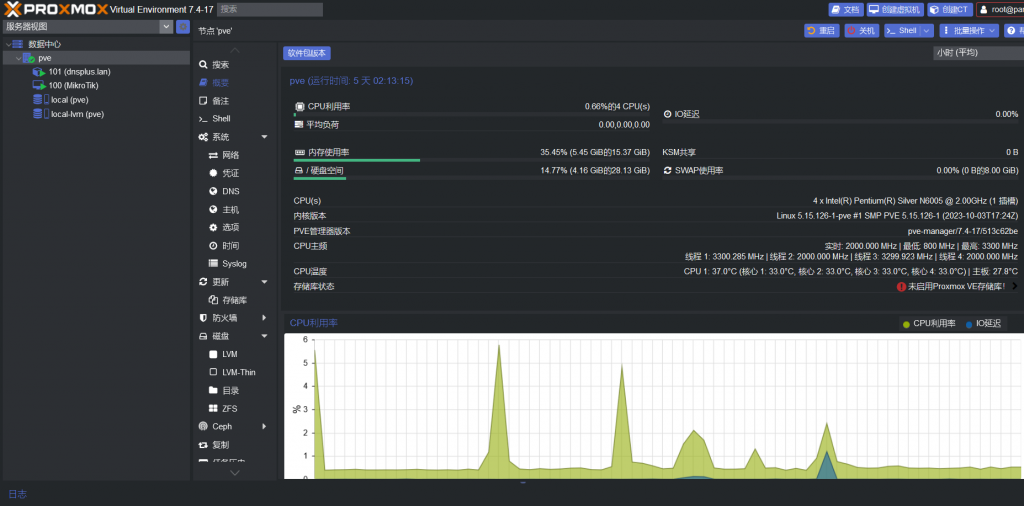Open 选项 options page
1024x506 pixels.
(231, 227)
